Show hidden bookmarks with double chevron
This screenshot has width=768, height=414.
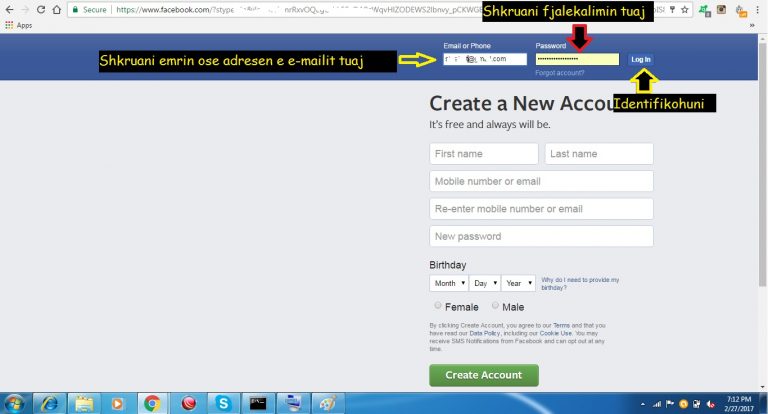[752, 25]
